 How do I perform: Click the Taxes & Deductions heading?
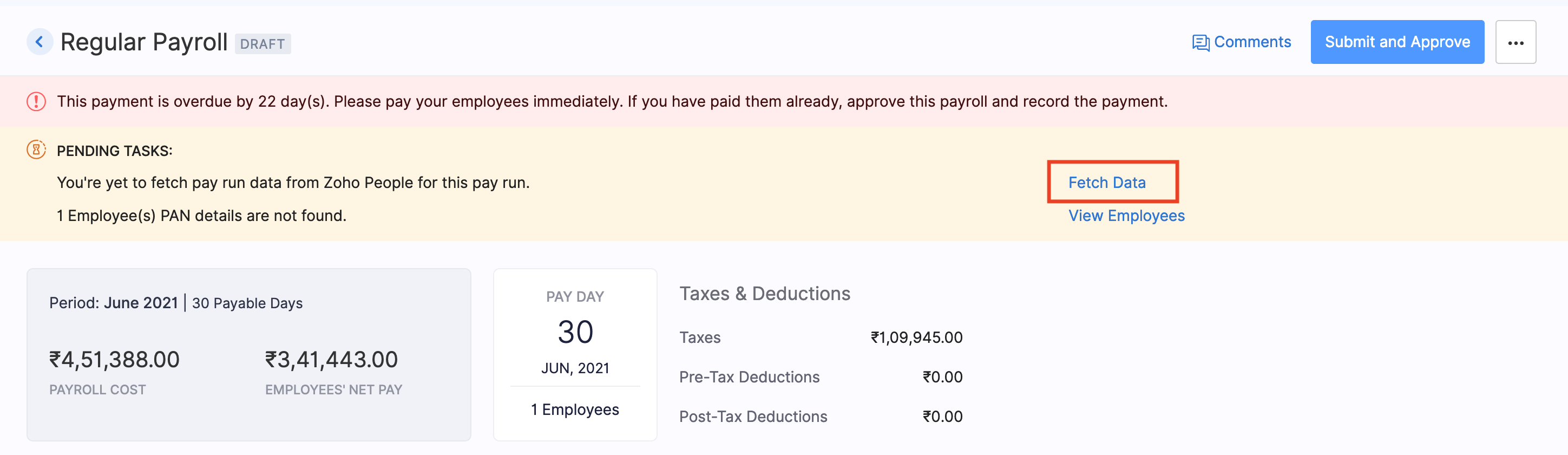[765, 294]
